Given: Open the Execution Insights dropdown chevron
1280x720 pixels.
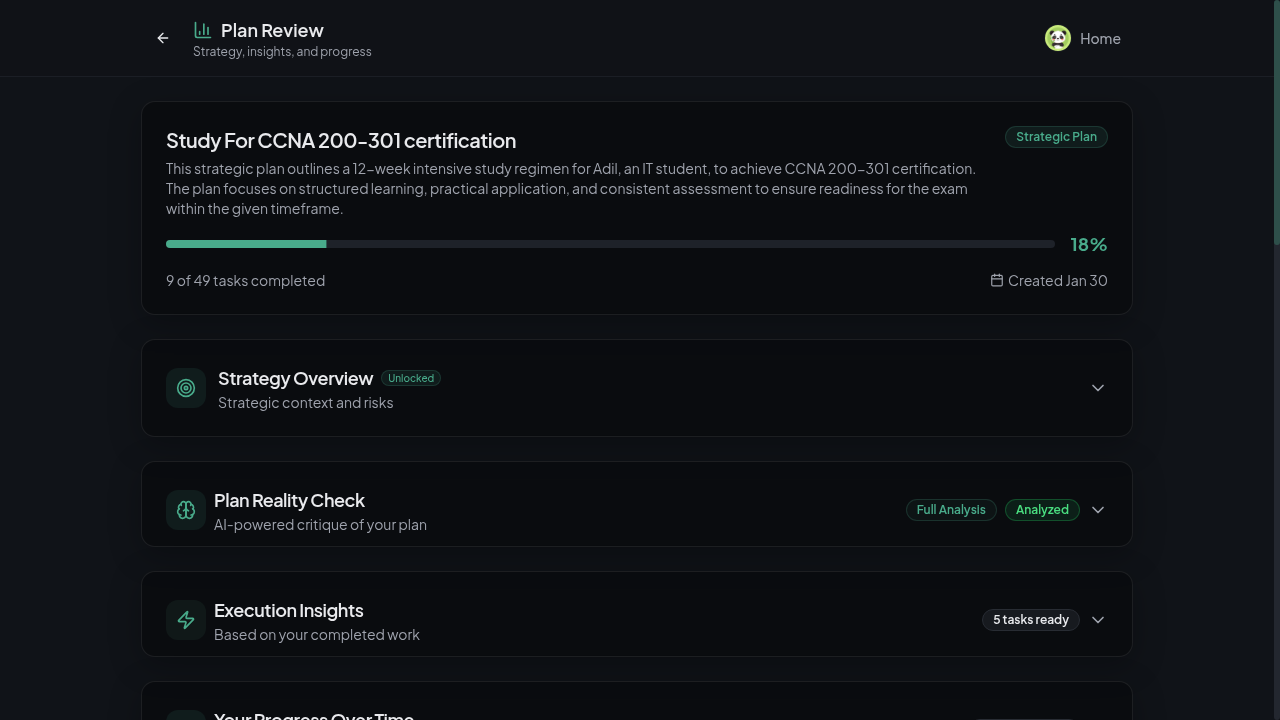Looking at the screenshot, I should (1098, 620).
